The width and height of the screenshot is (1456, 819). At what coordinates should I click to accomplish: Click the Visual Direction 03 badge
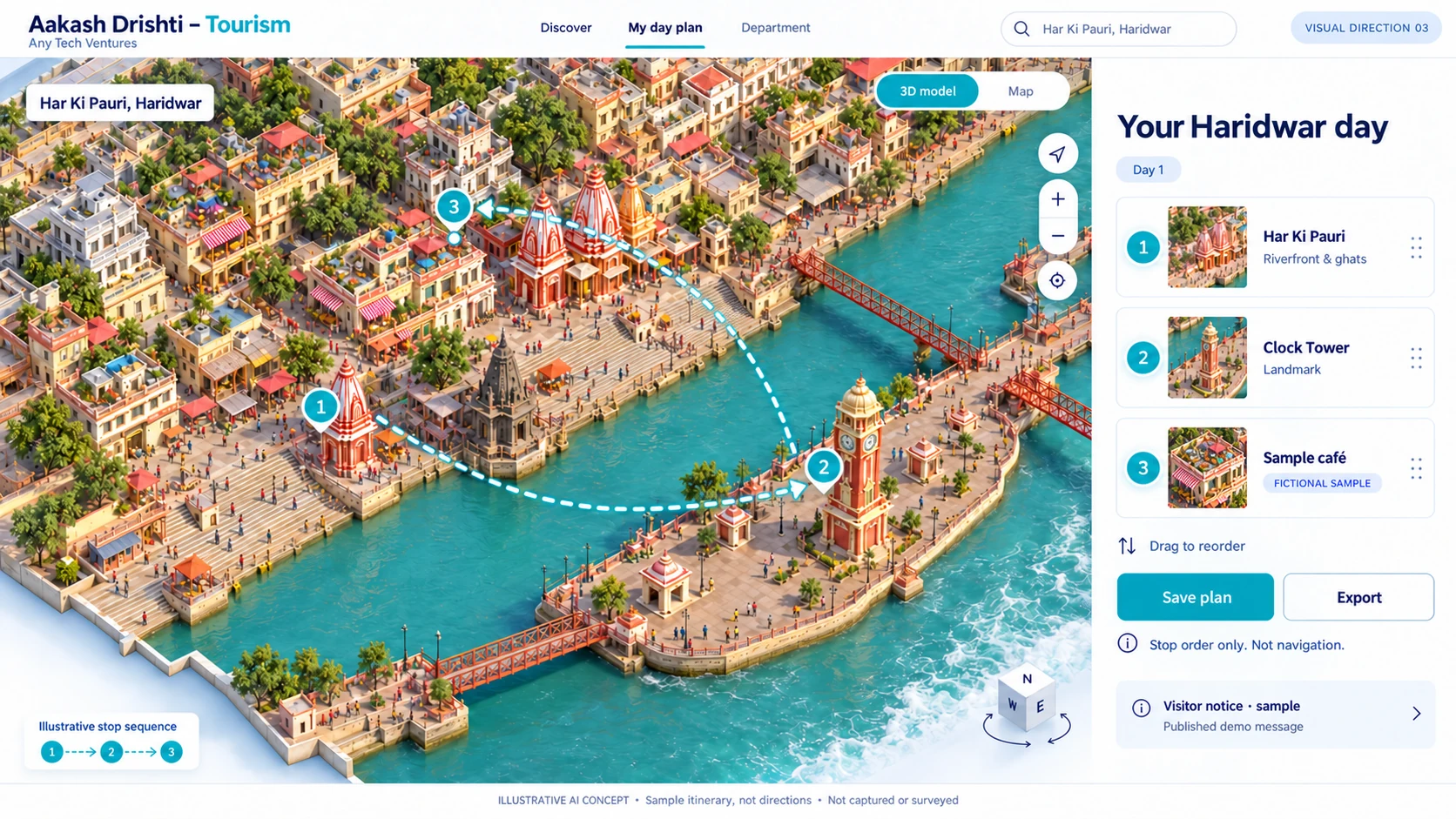[1365, 28]
